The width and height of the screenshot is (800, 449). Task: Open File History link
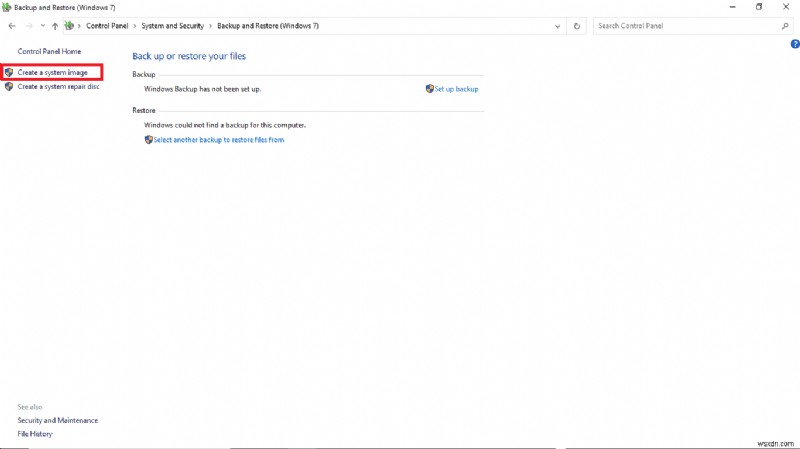[35, 434]
